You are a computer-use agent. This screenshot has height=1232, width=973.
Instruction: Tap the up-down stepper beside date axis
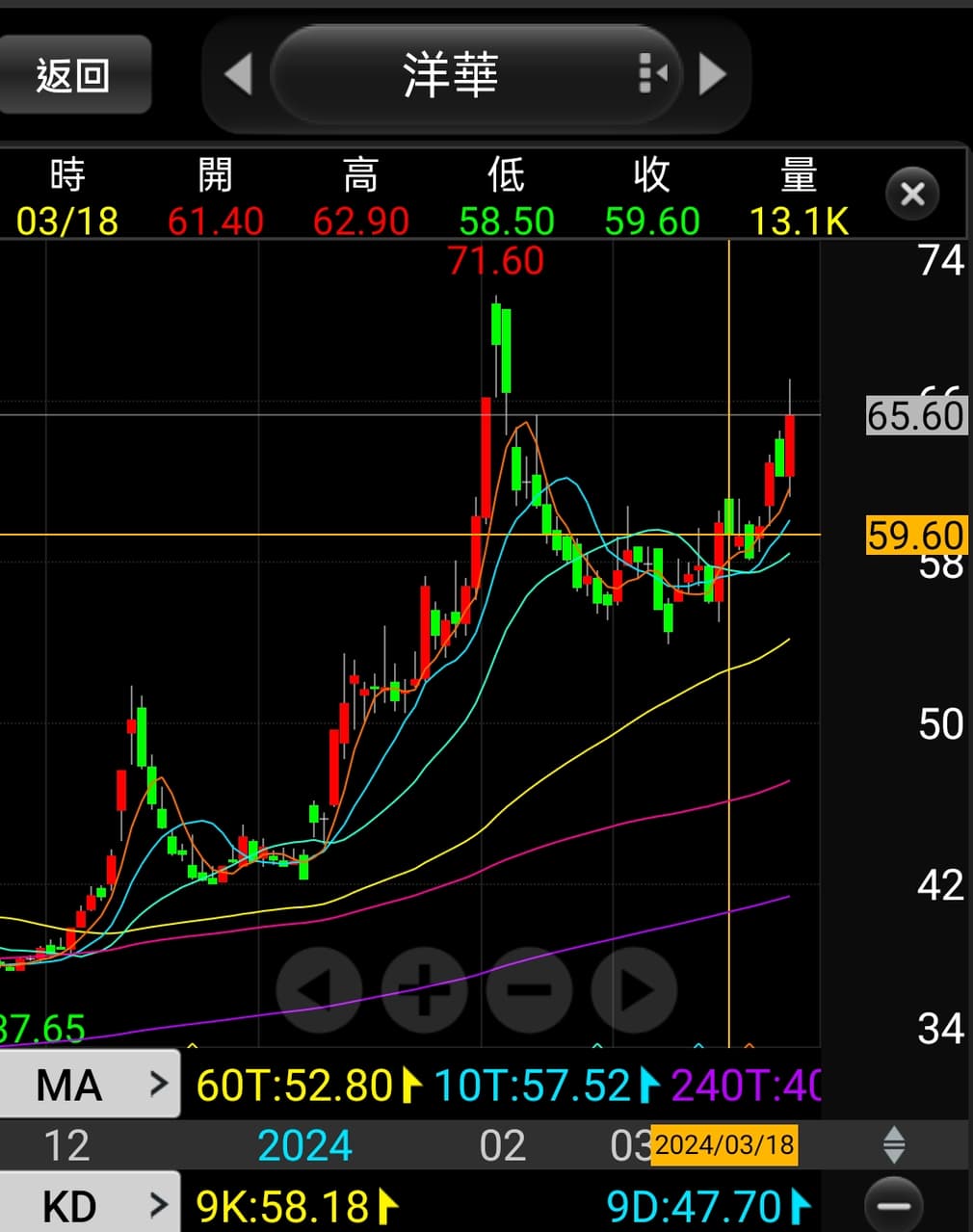coord(894,1144)
